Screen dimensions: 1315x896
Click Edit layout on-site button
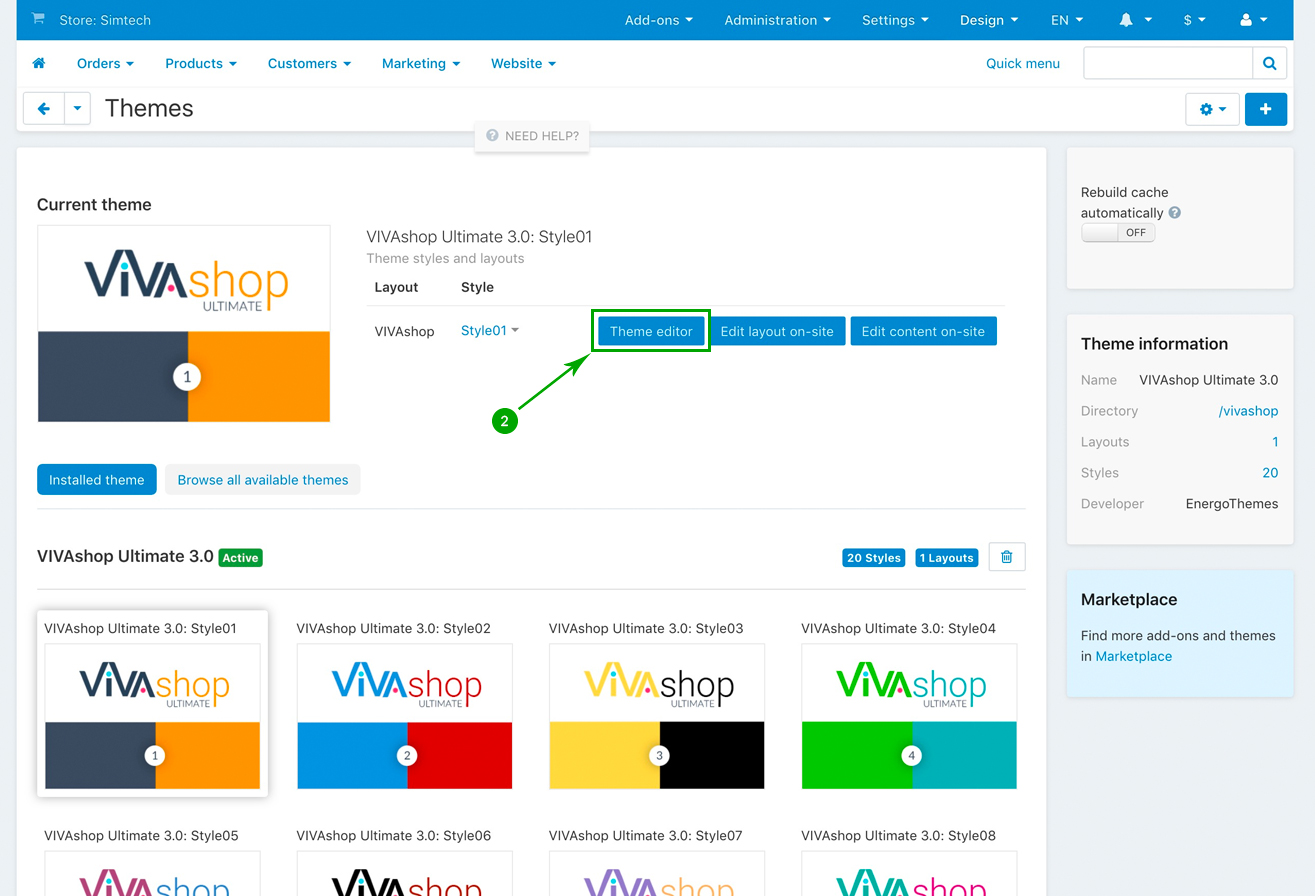[777, 331]
